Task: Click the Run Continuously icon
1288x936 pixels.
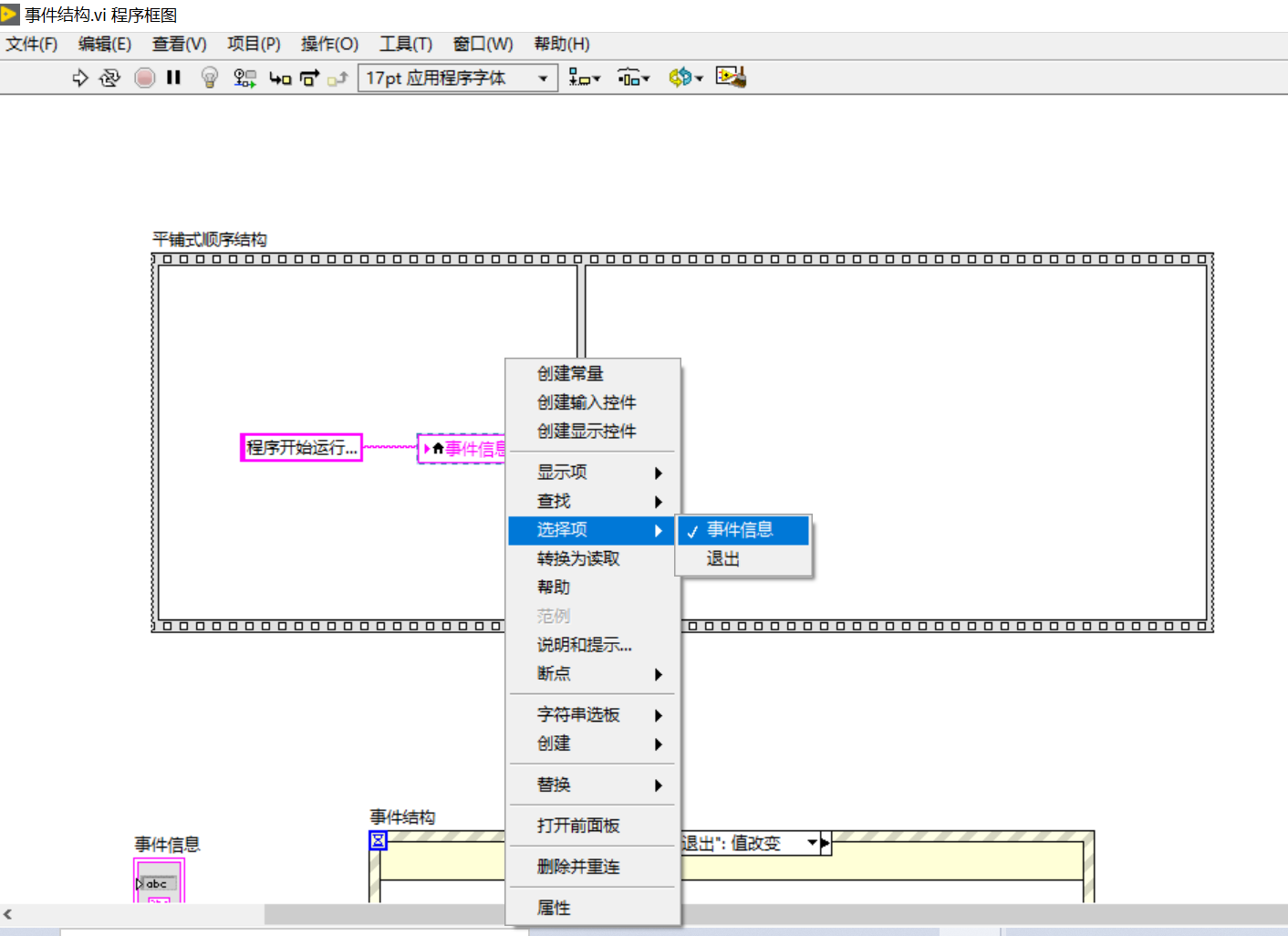Action: coord(109,78)
